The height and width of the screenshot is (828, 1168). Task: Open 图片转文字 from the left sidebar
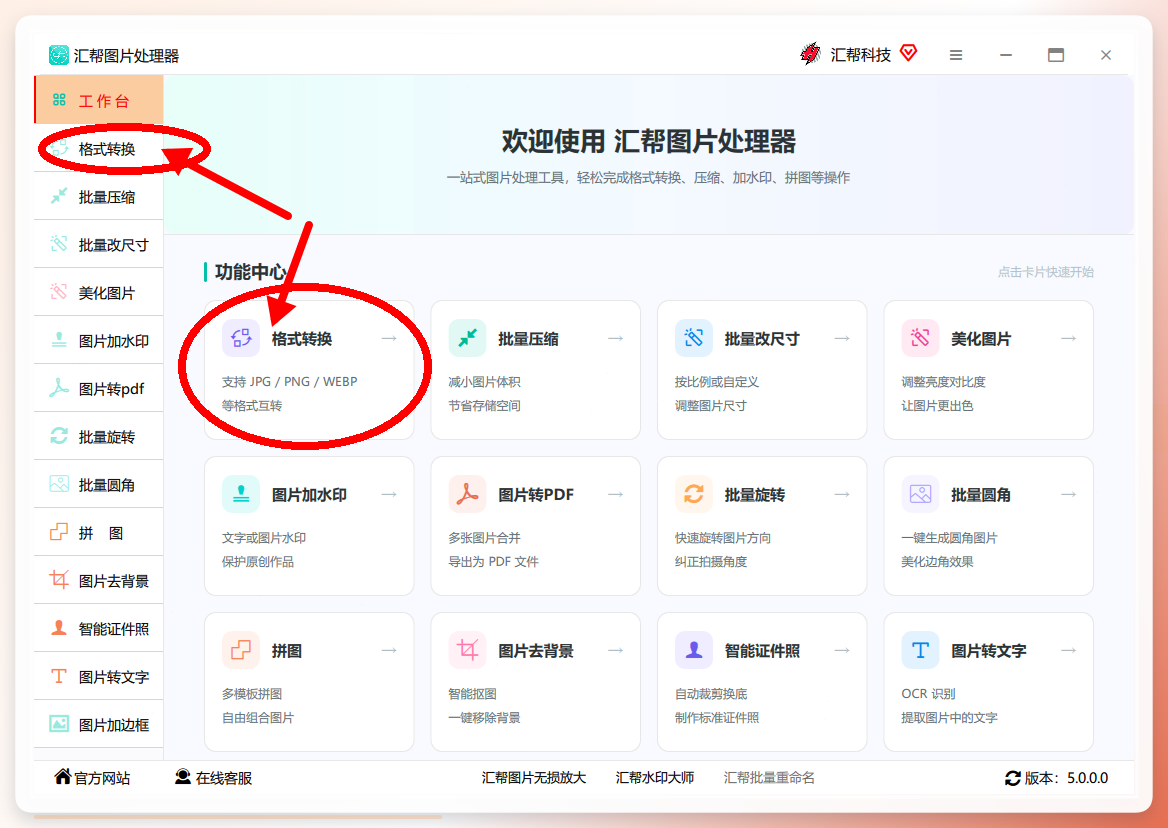98,677
